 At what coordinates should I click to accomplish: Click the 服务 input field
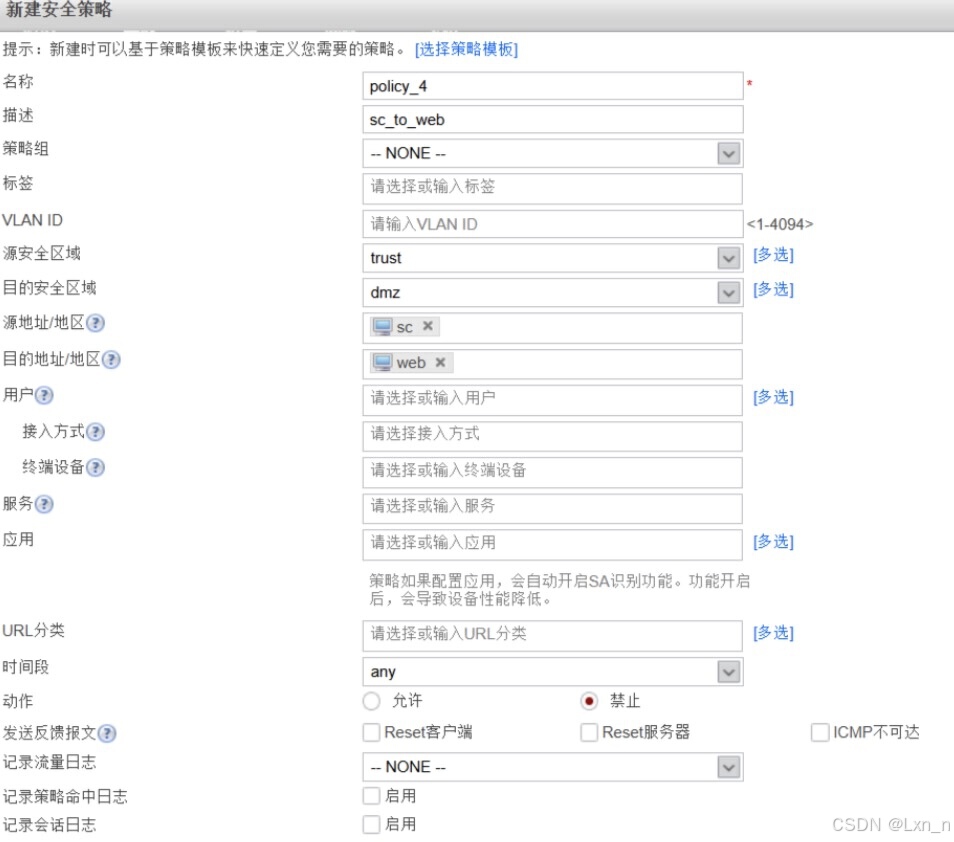point(552,509)
